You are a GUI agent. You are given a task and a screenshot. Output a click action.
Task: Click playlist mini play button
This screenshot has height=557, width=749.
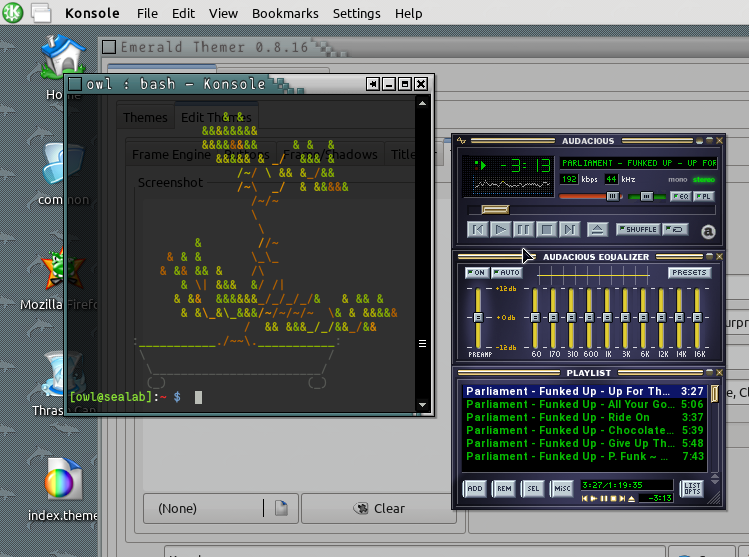[x=594, y=499]
